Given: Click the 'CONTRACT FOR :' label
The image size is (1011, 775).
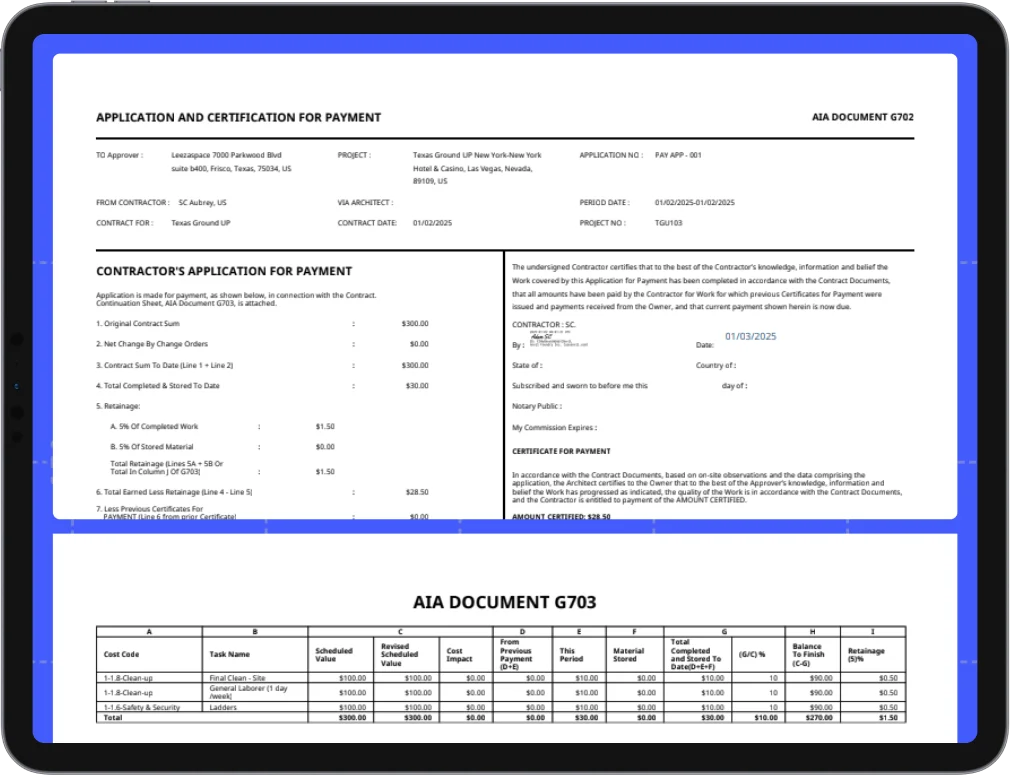Looking at the screenshot, I should 124,223.
